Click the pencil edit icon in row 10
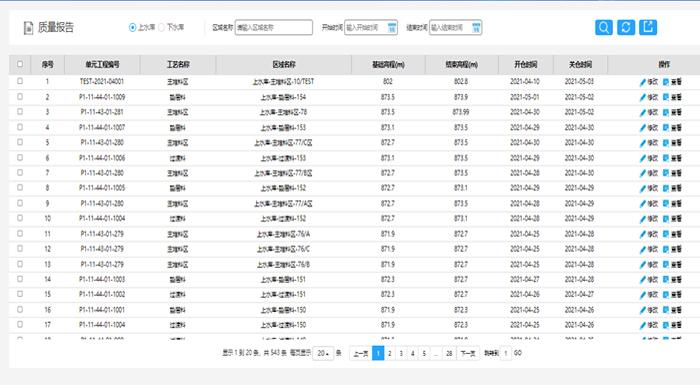 coord(642,219)
